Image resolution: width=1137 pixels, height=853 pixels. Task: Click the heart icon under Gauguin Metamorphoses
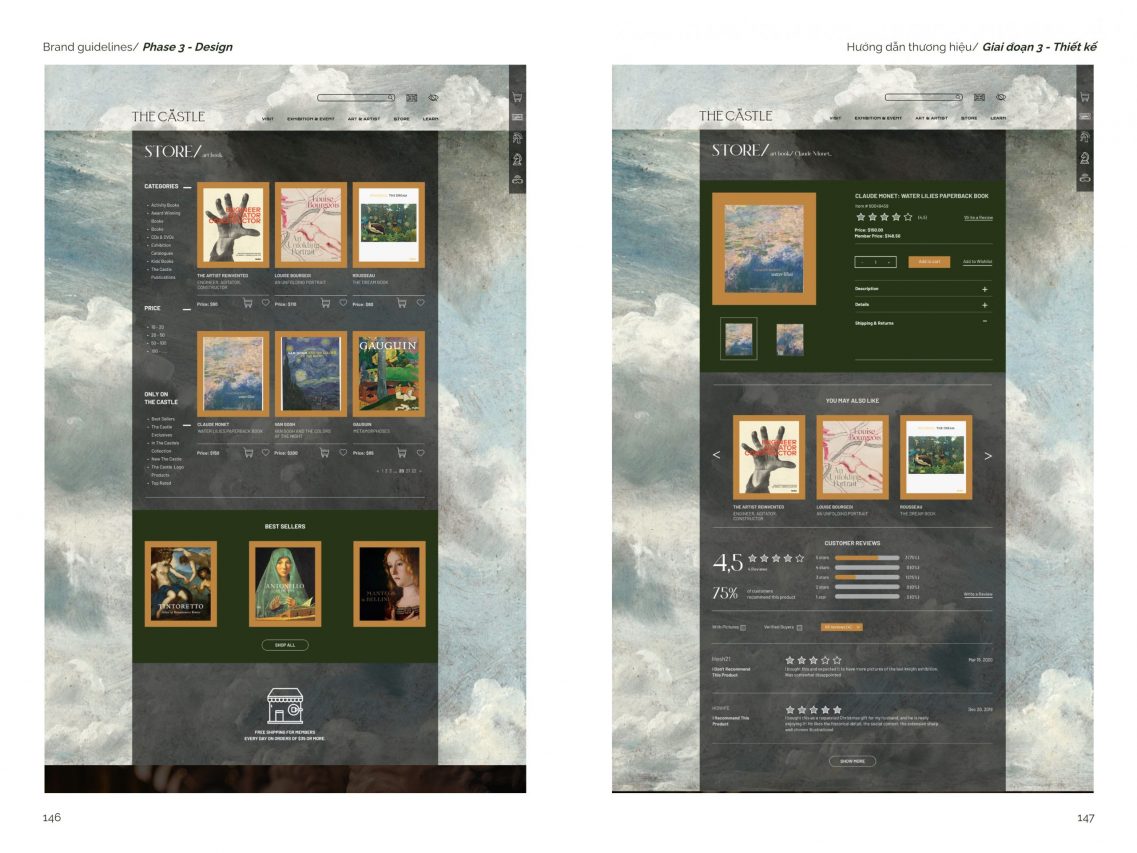(421, 452)
